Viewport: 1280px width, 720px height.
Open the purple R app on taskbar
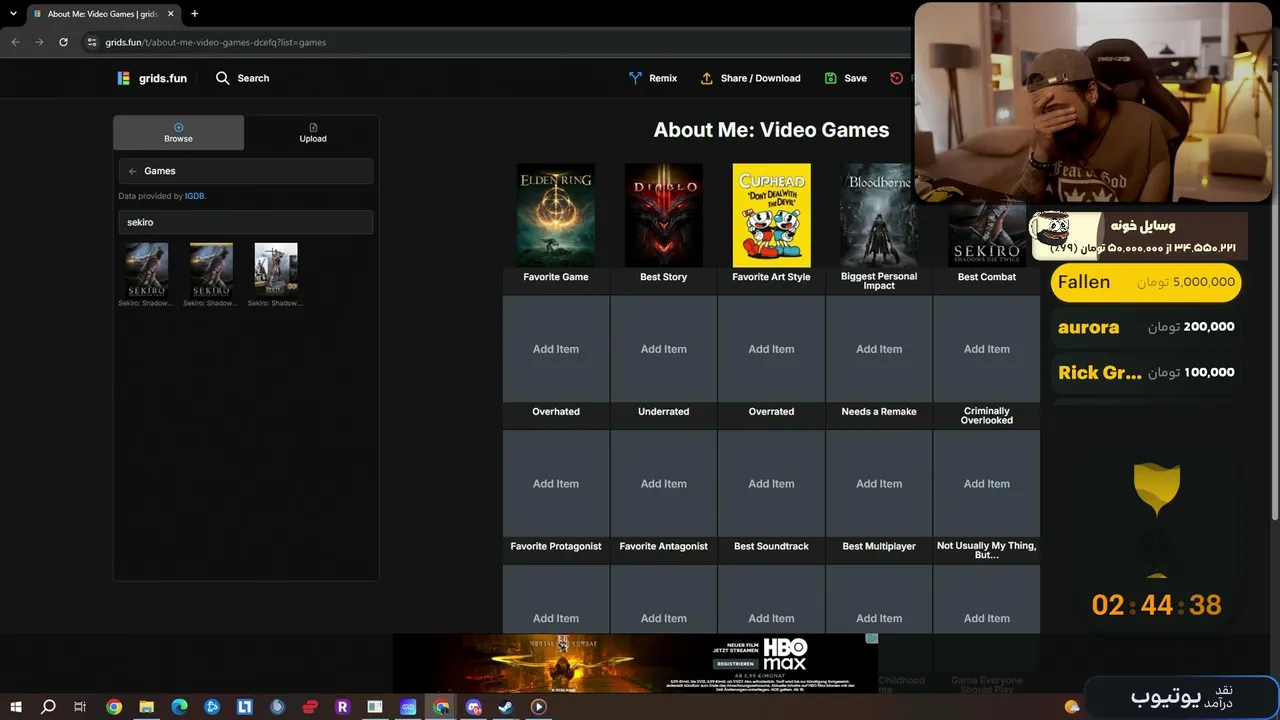[342, 707]
